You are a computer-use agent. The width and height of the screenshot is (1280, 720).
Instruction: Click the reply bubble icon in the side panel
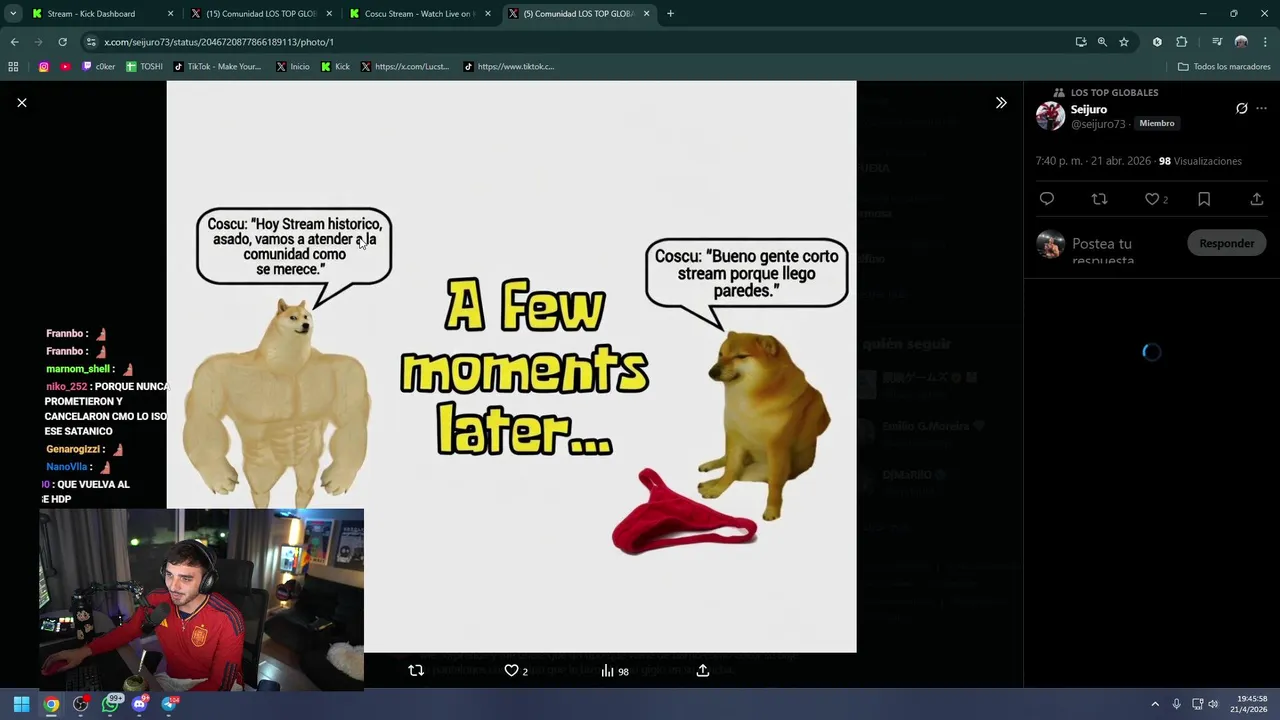1047,199
